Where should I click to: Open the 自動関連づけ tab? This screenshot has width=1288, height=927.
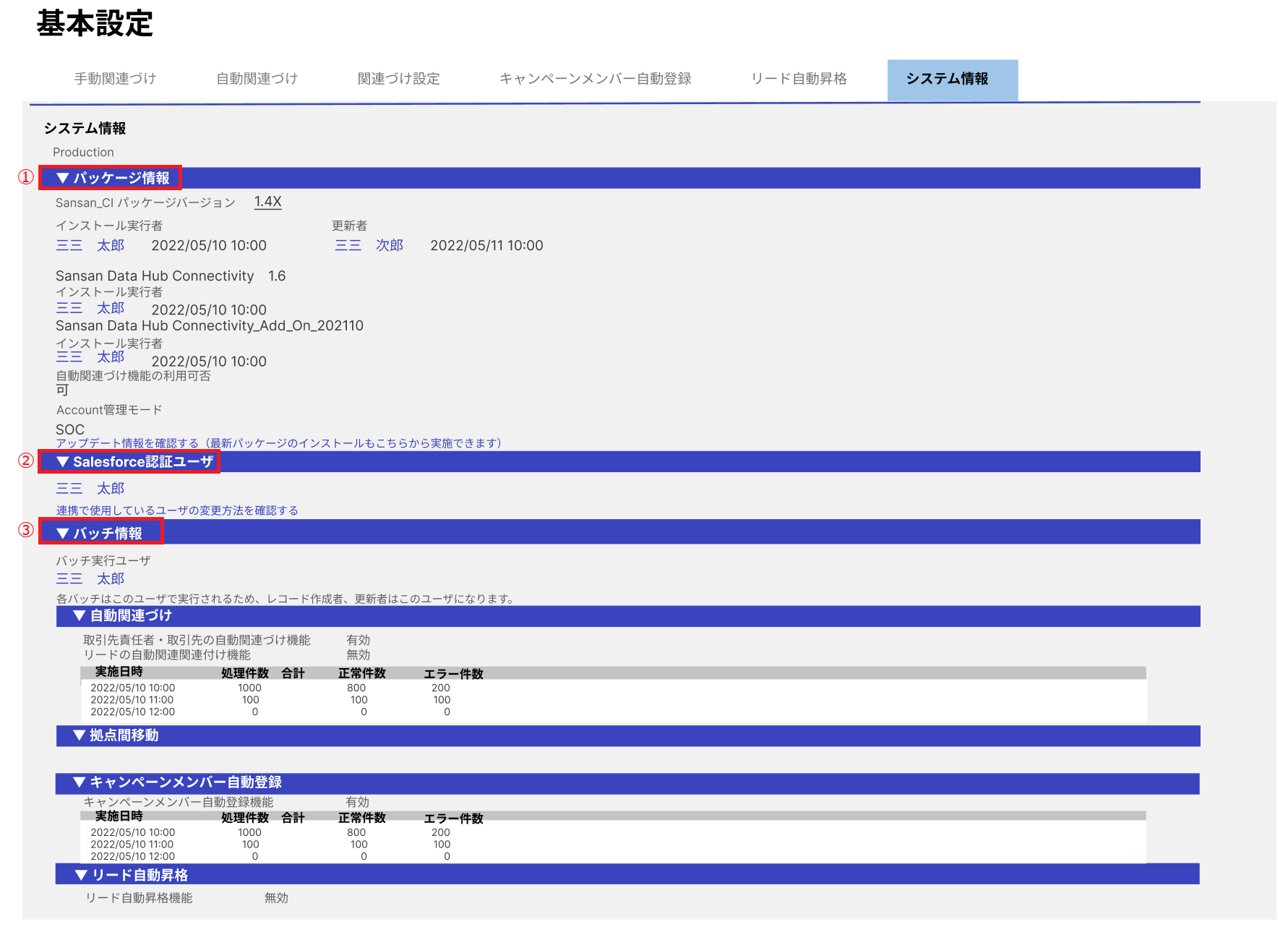[257, 79]
